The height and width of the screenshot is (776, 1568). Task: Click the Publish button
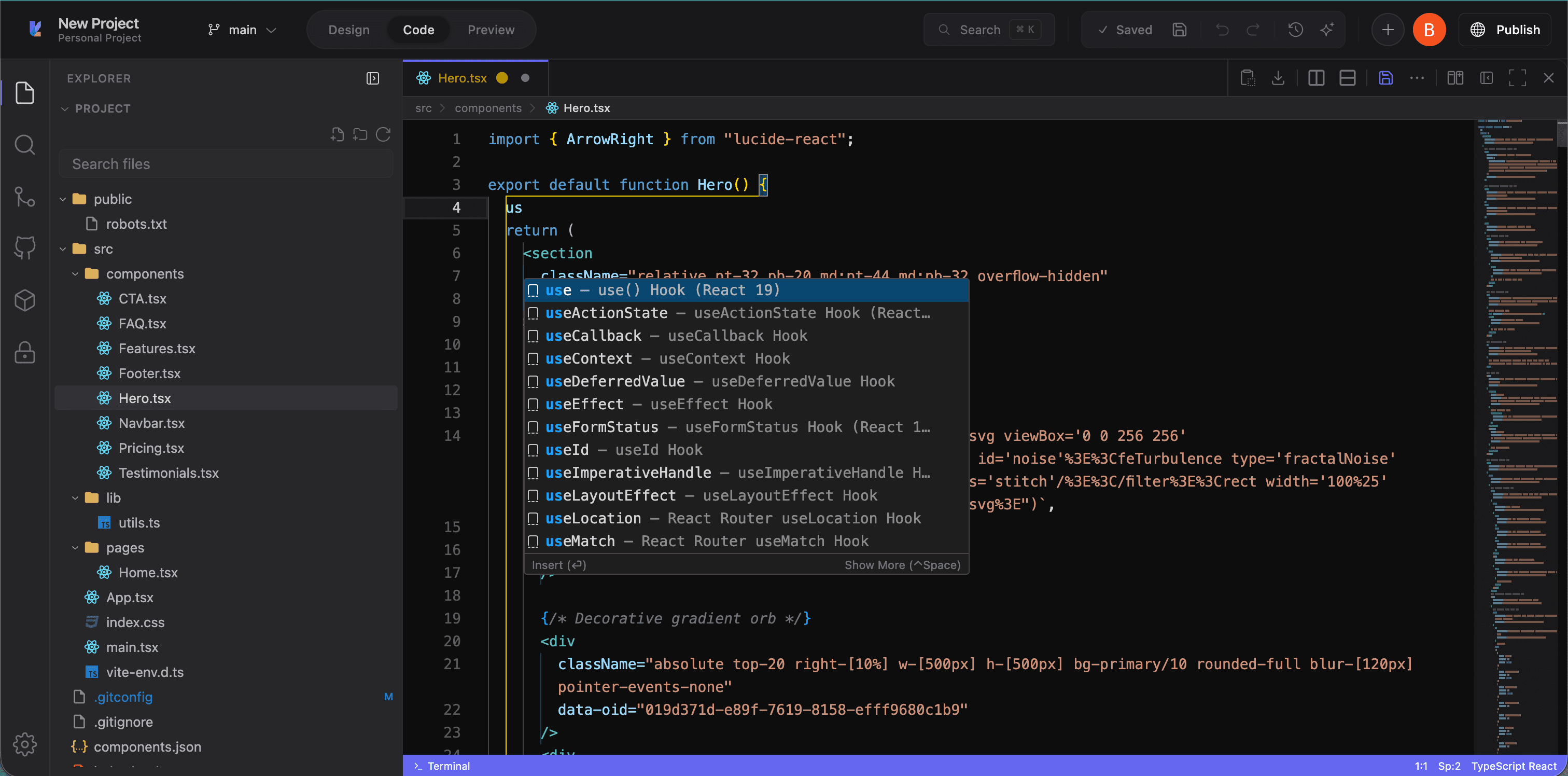click(x=1505, y=30)
